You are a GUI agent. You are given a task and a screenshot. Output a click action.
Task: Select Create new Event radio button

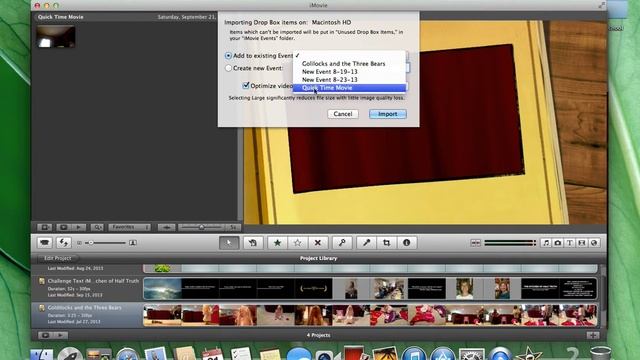(228, 68)
